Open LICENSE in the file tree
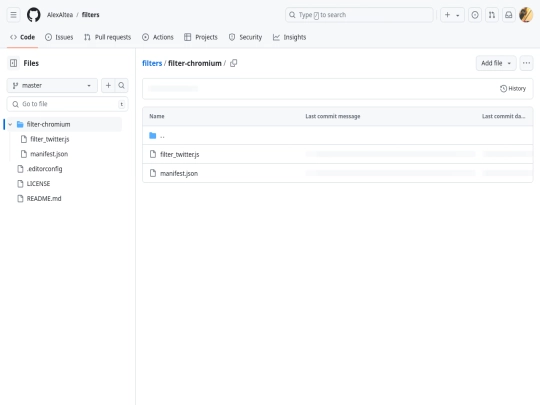The height and width of the screenshot is (405, 540). (38, 184)
